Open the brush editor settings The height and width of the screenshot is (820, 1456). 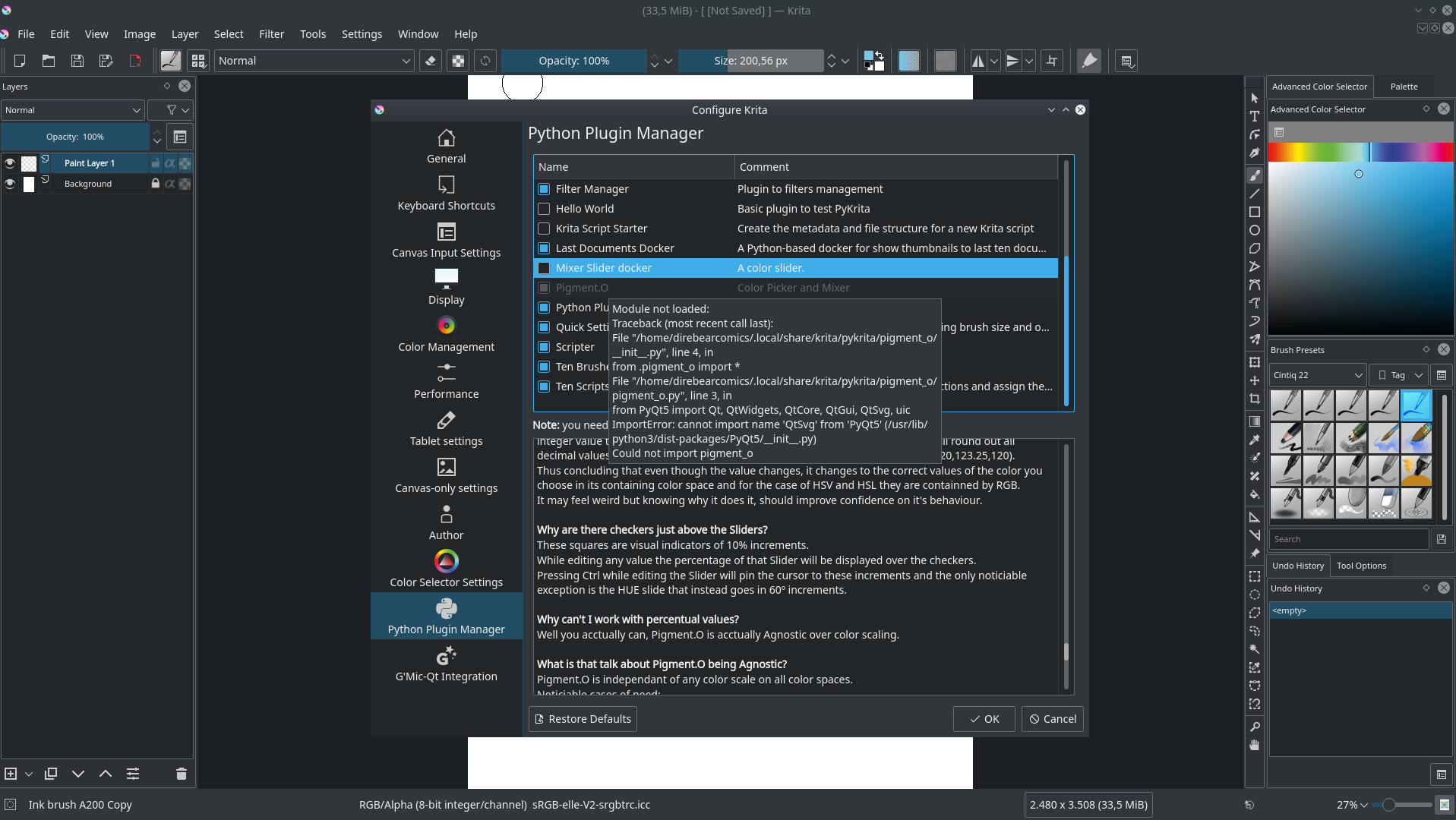(x=170, y=61)
